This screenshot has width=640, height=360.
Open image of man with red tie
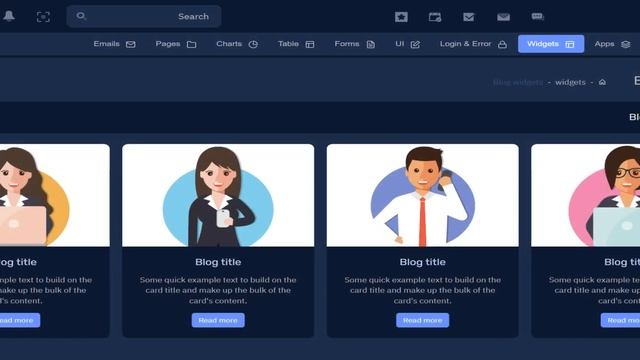[x=422, y=196]
